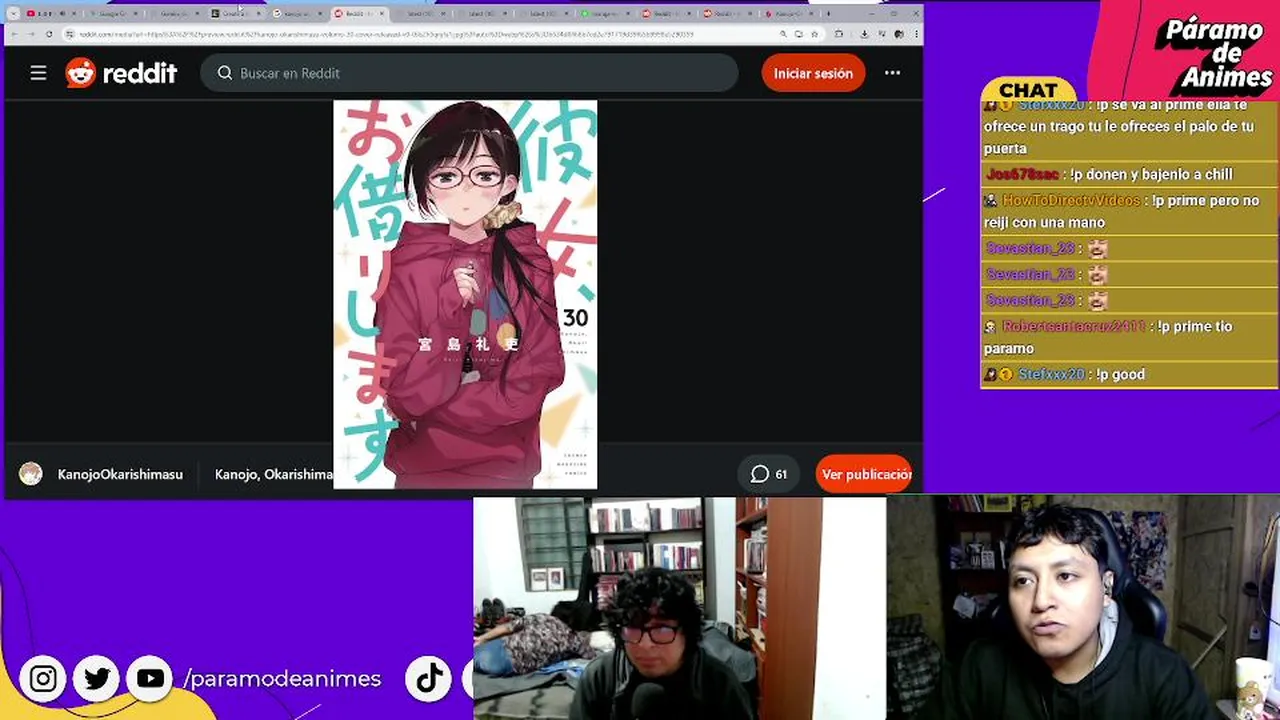This screenshot has width=1280, height=720.
Task: Switch to the first YouTube browser tab
Action: pos(50,14)
